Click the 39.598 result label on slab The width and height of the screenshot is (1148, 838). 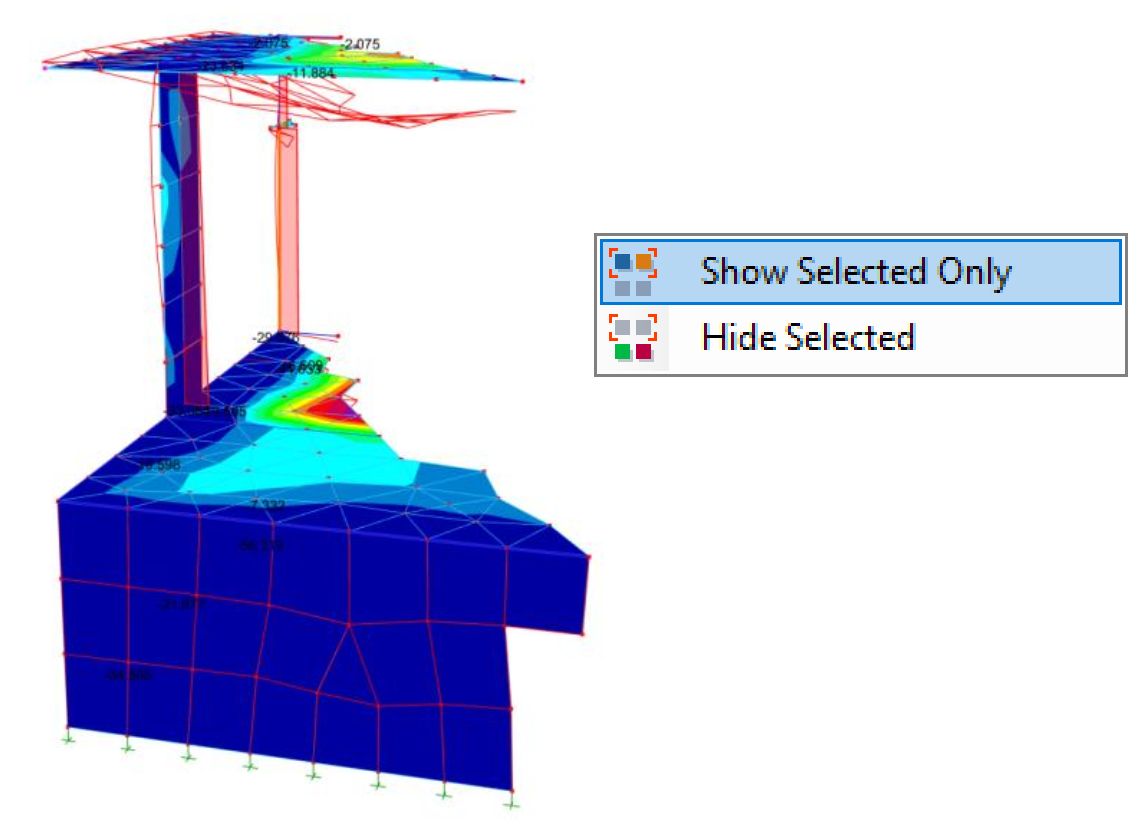(158, 465)
